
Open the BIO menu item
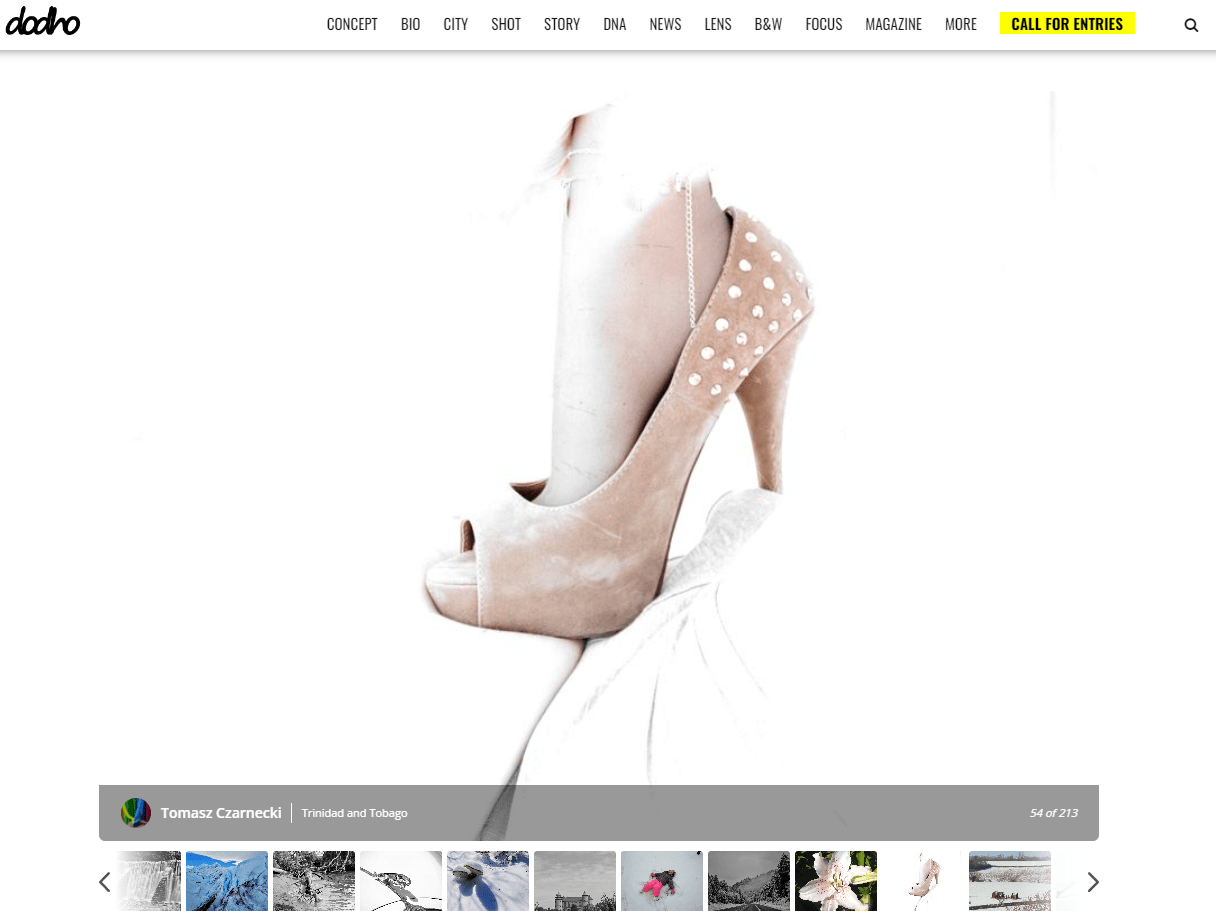coord(411,24)
